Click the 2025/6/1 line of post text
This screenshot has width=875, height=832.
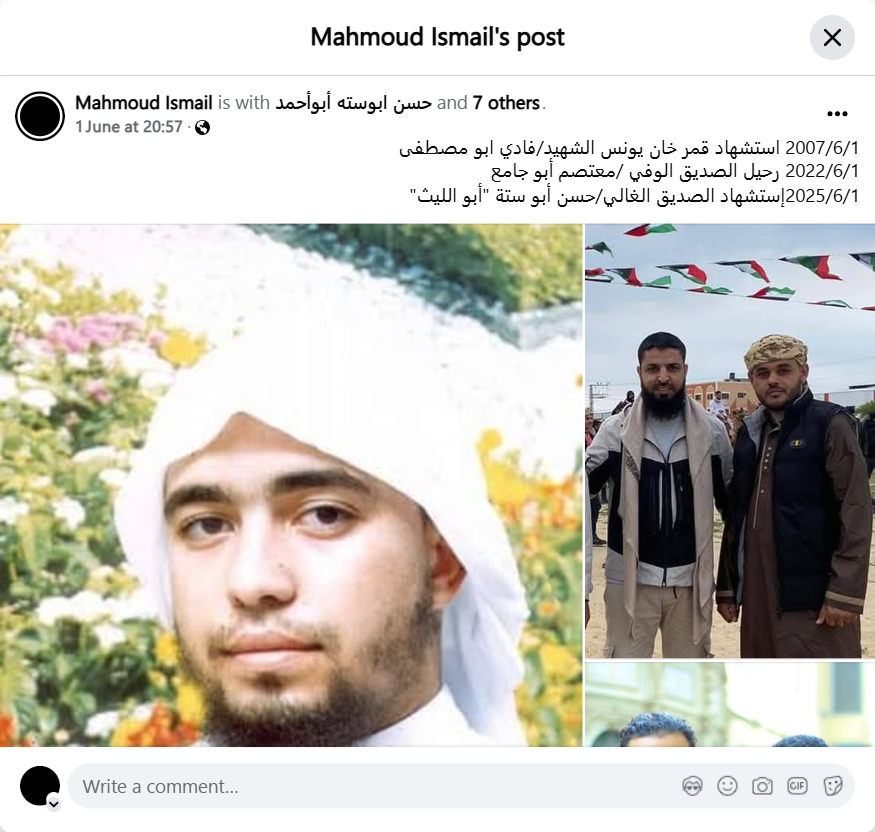click(x=634, y=196)
